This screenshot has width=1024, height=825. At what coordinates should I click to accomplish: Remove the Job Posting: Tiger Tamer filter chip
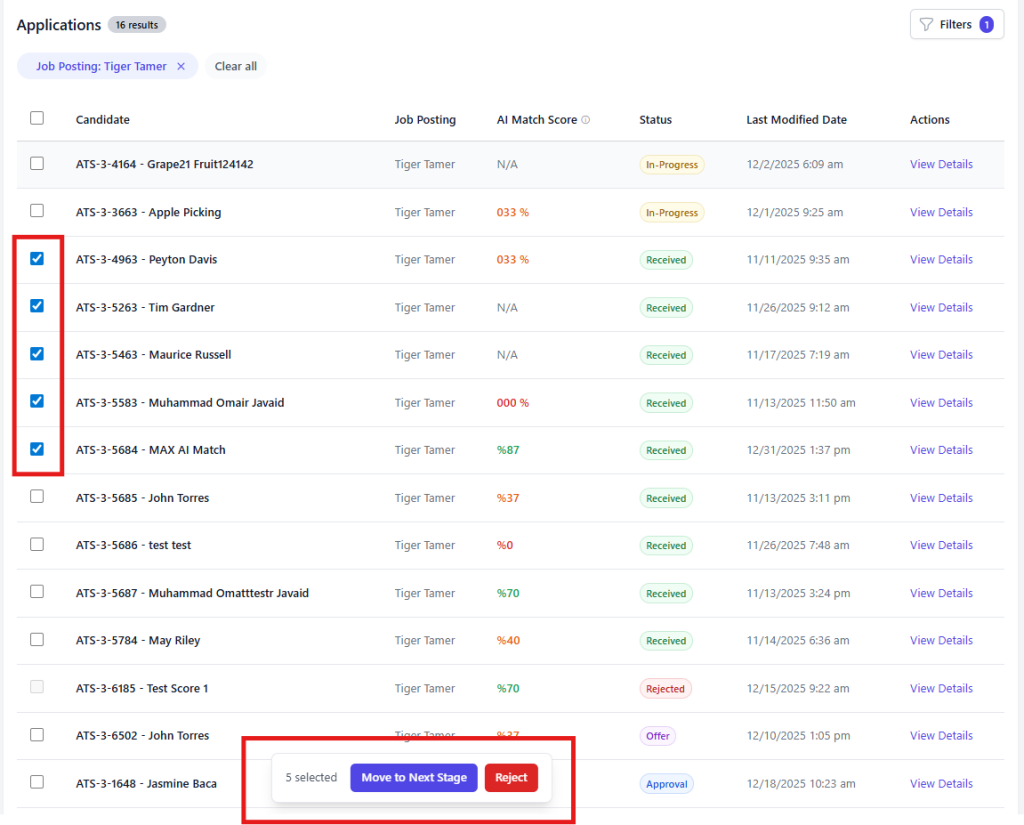pyautogui.click(x=181, y=67)
